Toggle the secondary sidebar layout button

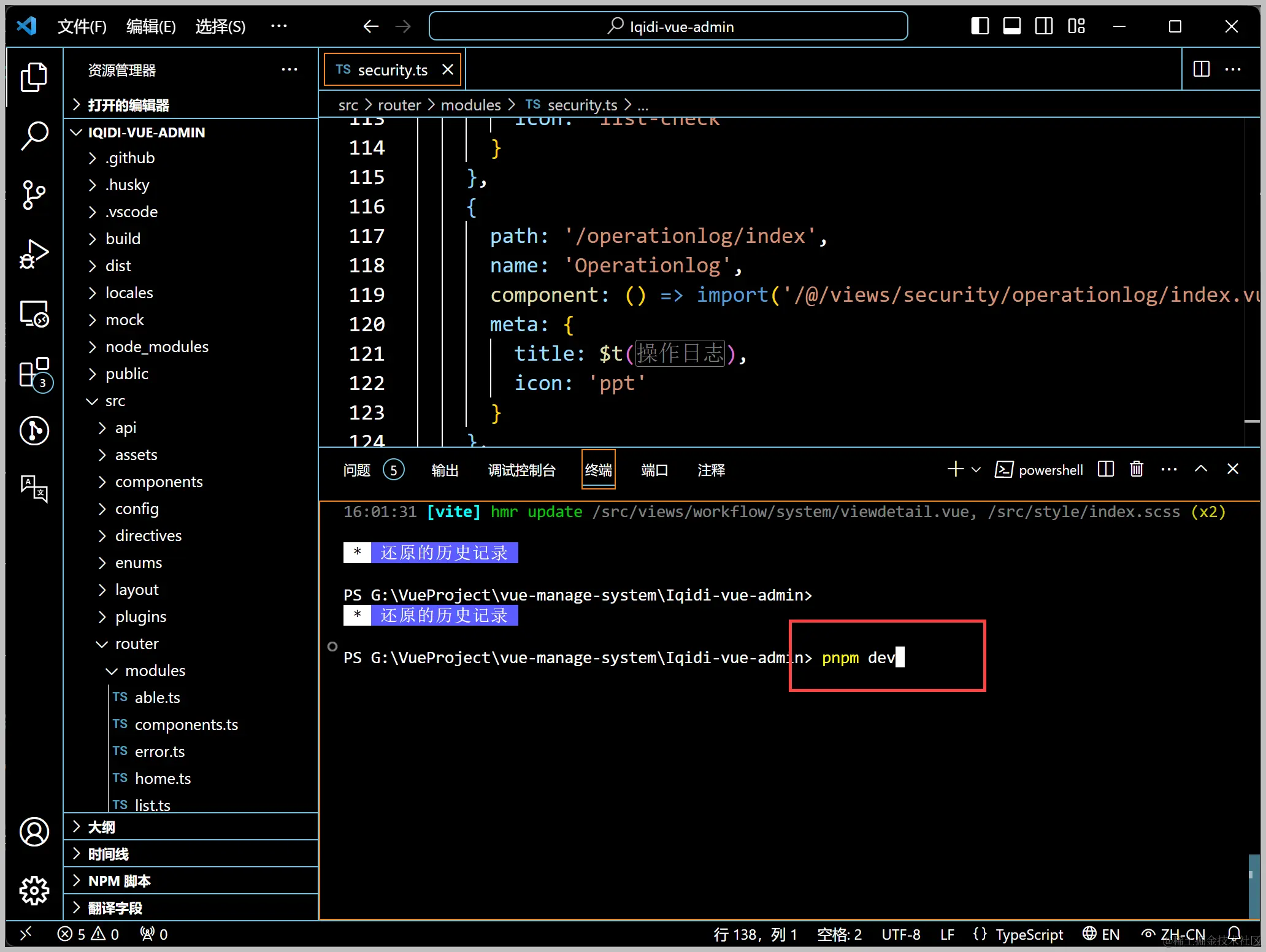1043,26
